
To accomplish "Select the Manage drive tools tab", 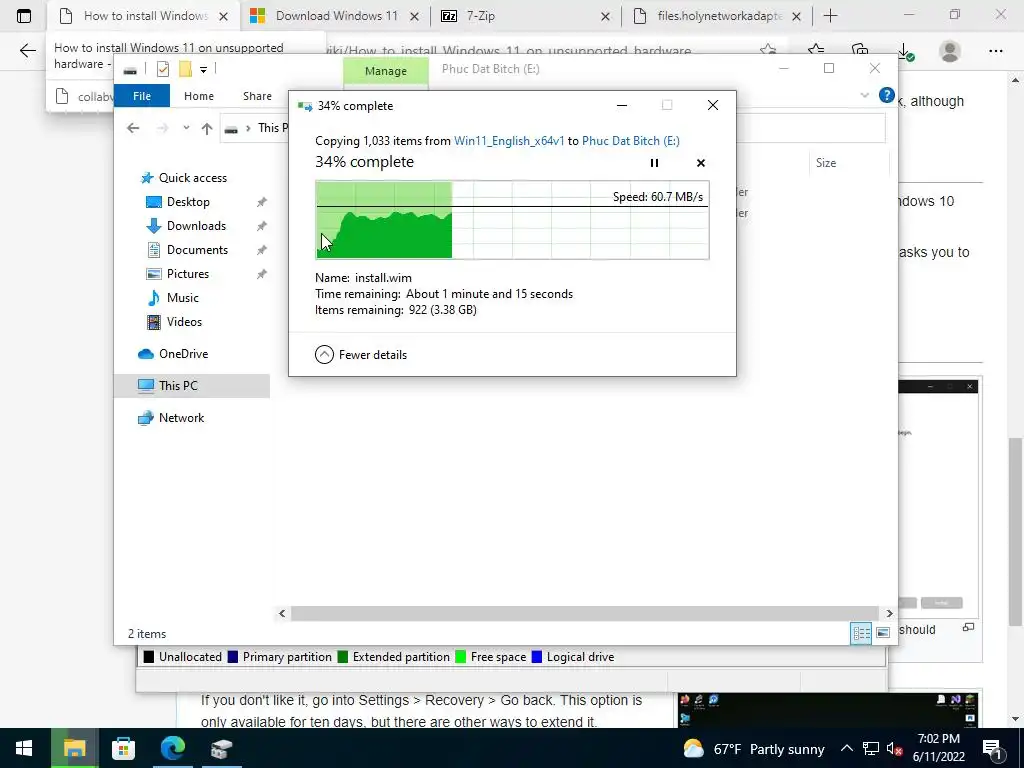I will [385, 71].
